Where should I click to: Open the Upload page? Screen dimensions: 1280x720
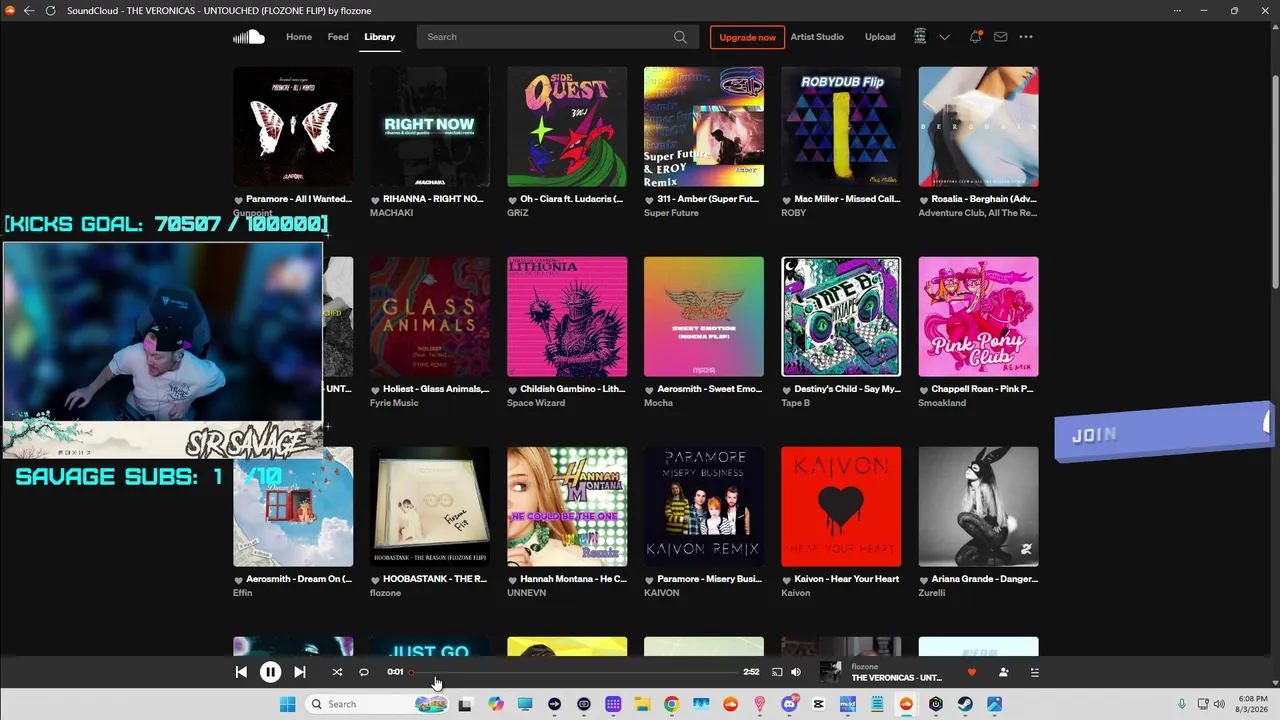[880, 37]
